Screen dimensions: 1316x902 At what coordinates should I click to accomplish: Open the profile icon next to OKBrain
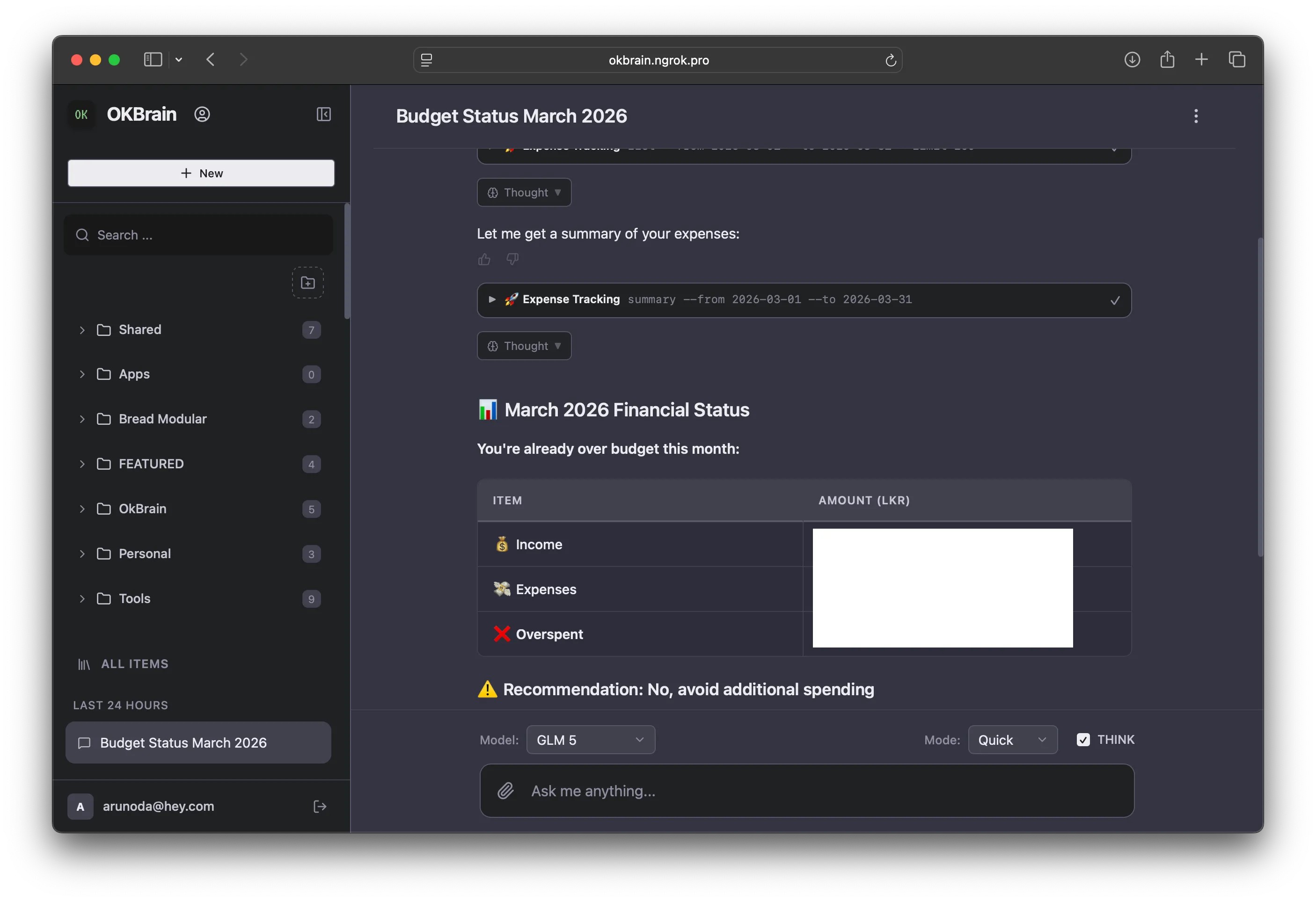coord(202,114)
